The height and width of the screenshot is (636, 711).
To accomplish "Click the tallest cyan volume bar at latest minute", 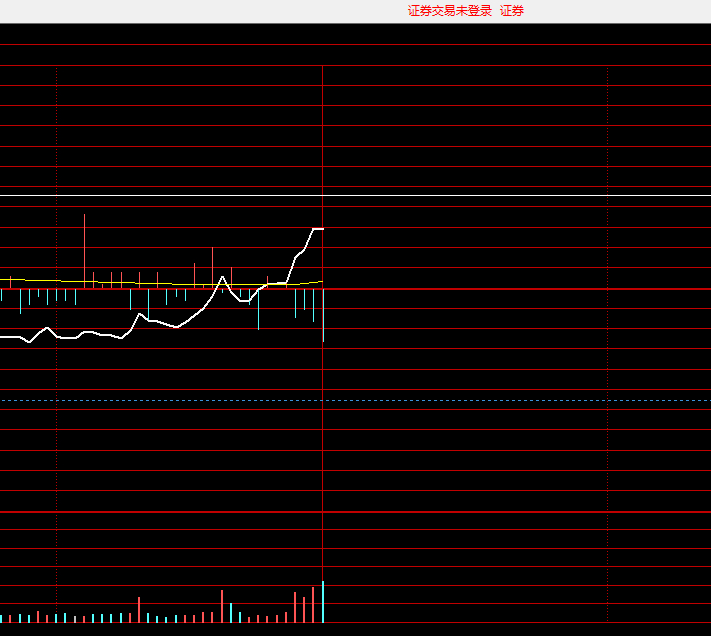I will tap(323, 602).
